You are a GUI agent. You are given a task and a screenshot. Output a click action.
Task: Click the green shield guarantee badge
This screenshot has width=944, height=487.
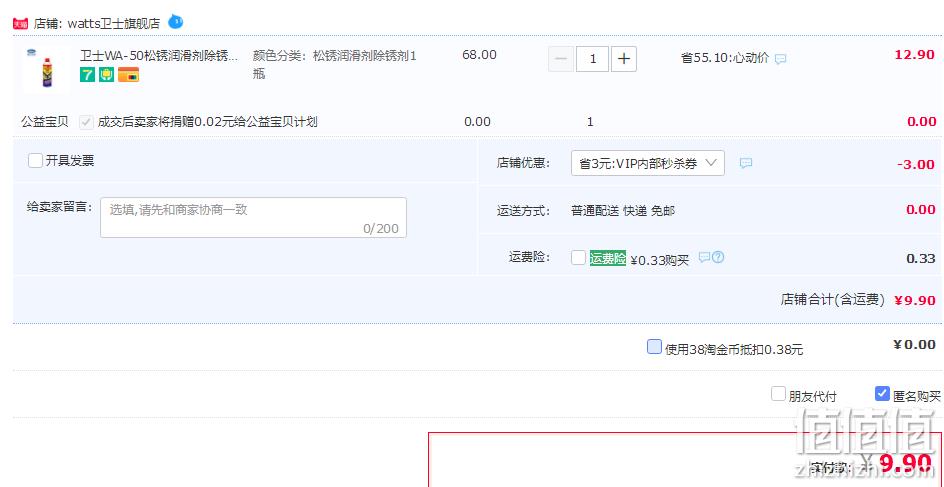[107, 75]
